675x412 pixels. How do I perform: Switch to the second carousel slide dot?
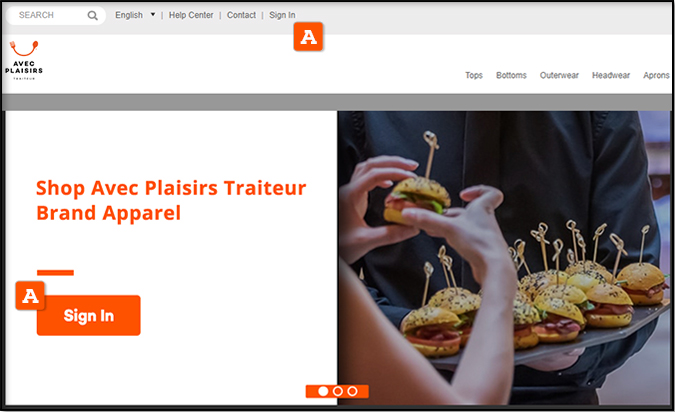pyautogui.click(x=338, y=391)
